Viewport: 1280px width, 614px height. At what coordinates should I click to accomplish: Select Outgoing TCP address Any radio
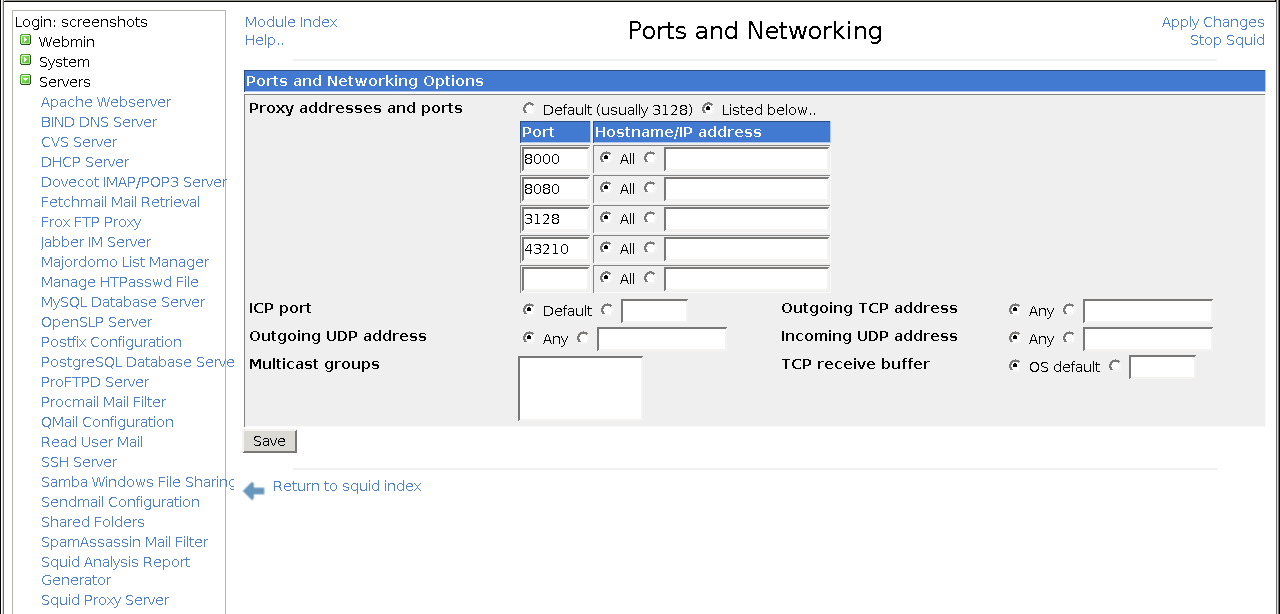(1015, 310)
